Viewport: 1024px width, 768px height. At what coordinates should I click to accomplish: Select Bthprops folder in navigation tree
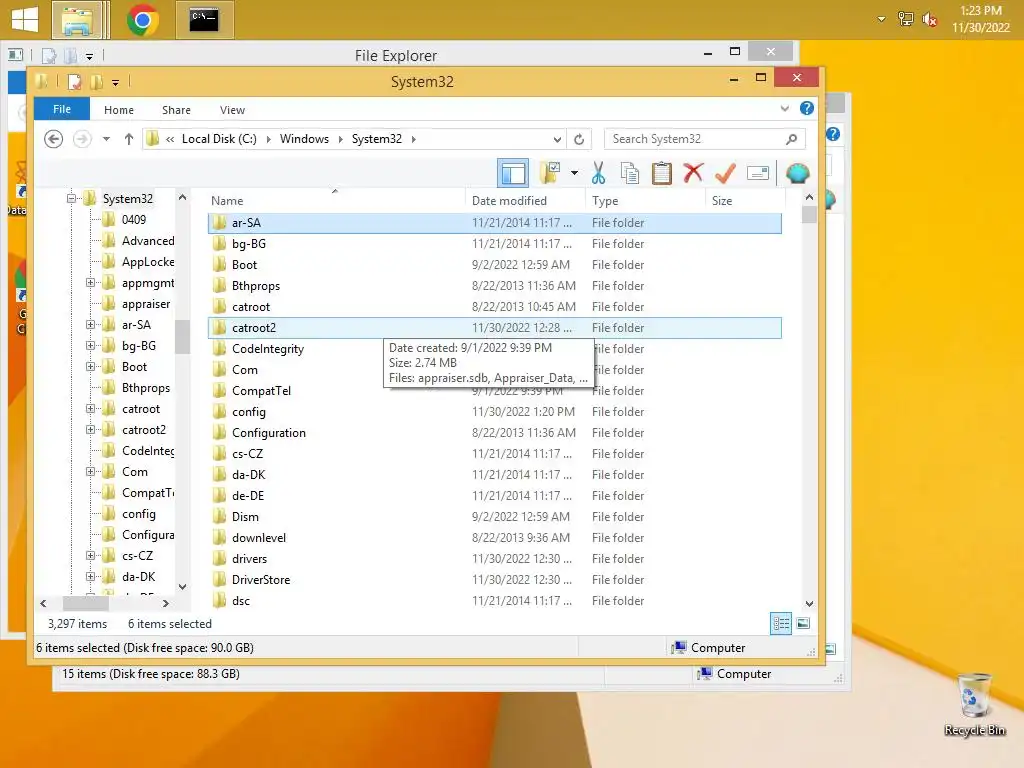(x=145, y=388)
